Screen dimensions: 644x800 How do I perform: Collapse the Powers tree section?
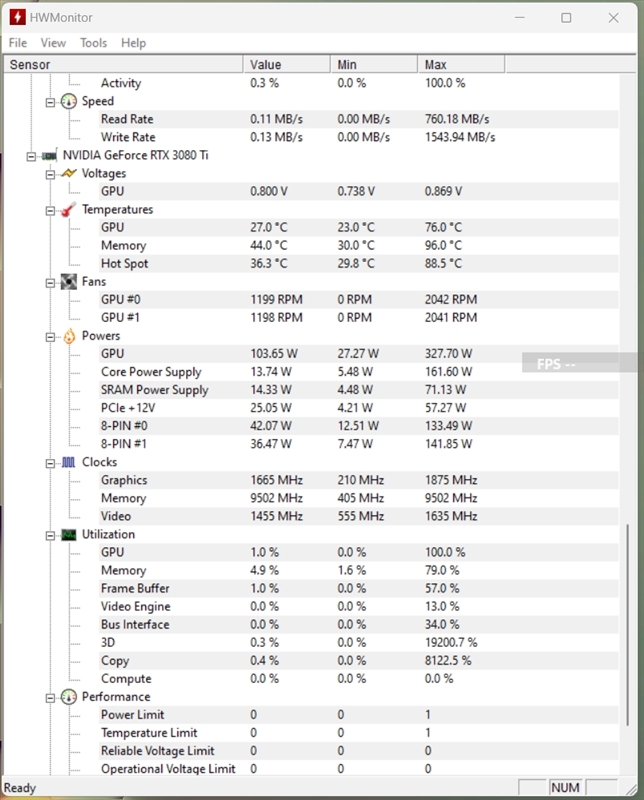click(51, 336)
